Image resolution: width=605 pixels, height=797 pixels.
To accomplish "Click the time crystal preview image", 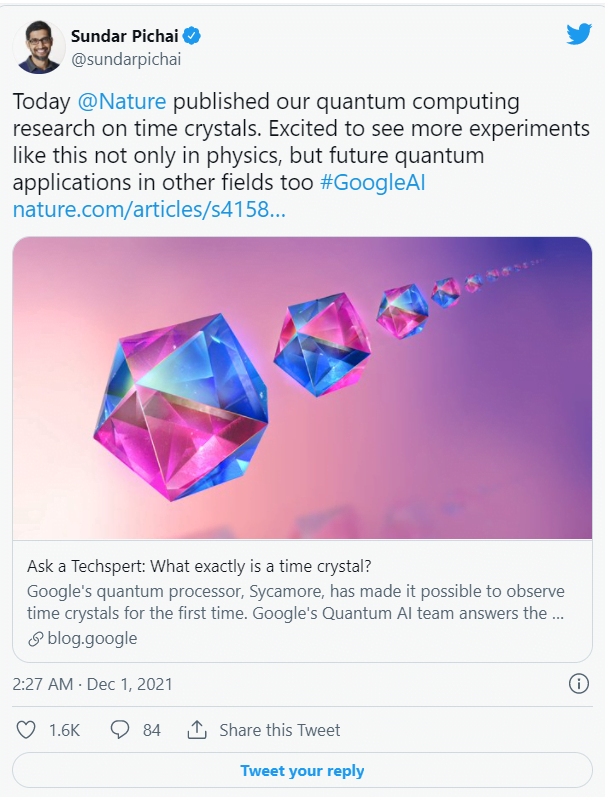I will [x=302, y=388].
